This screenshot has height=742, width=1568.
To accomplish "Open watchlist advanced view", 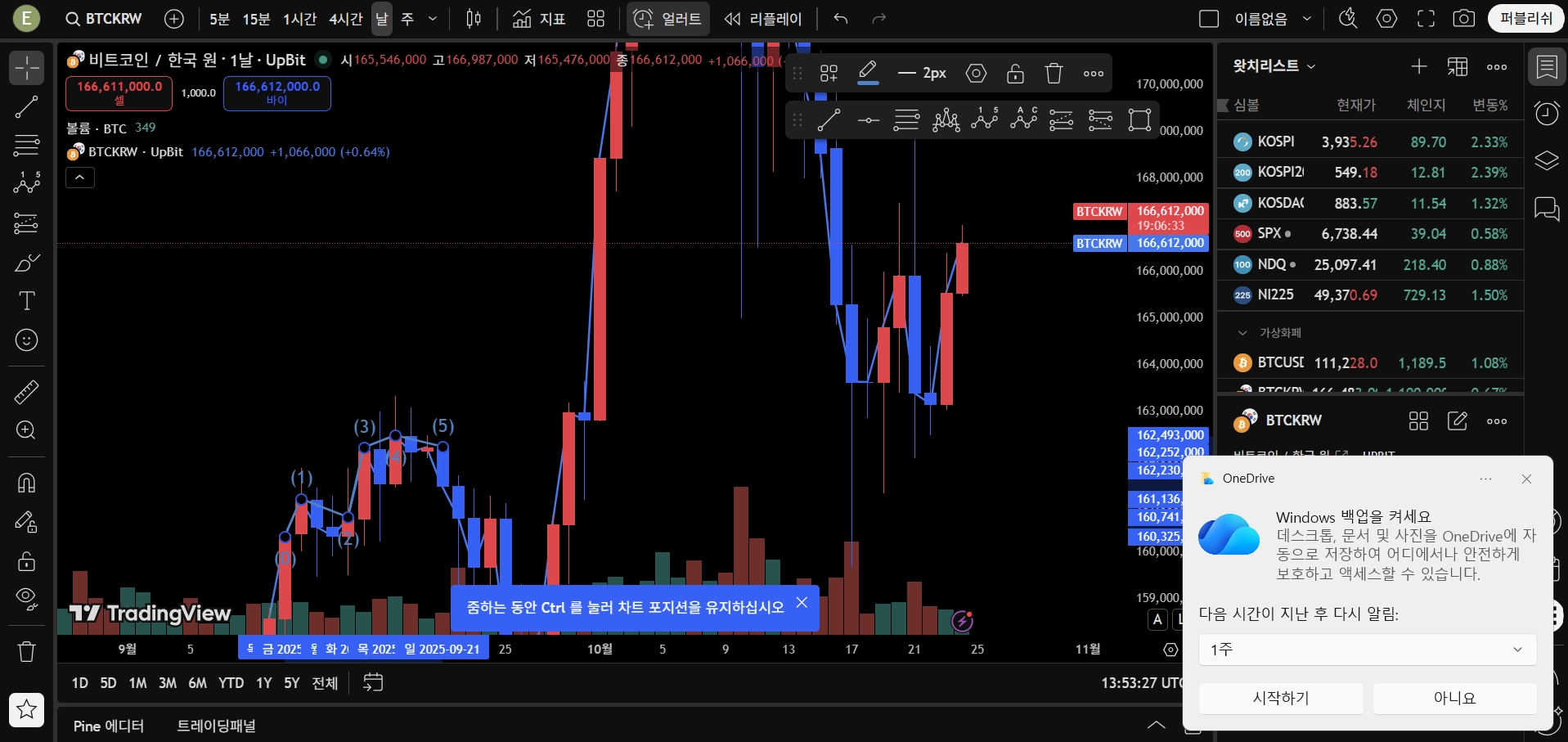I will click(1458, 67).
